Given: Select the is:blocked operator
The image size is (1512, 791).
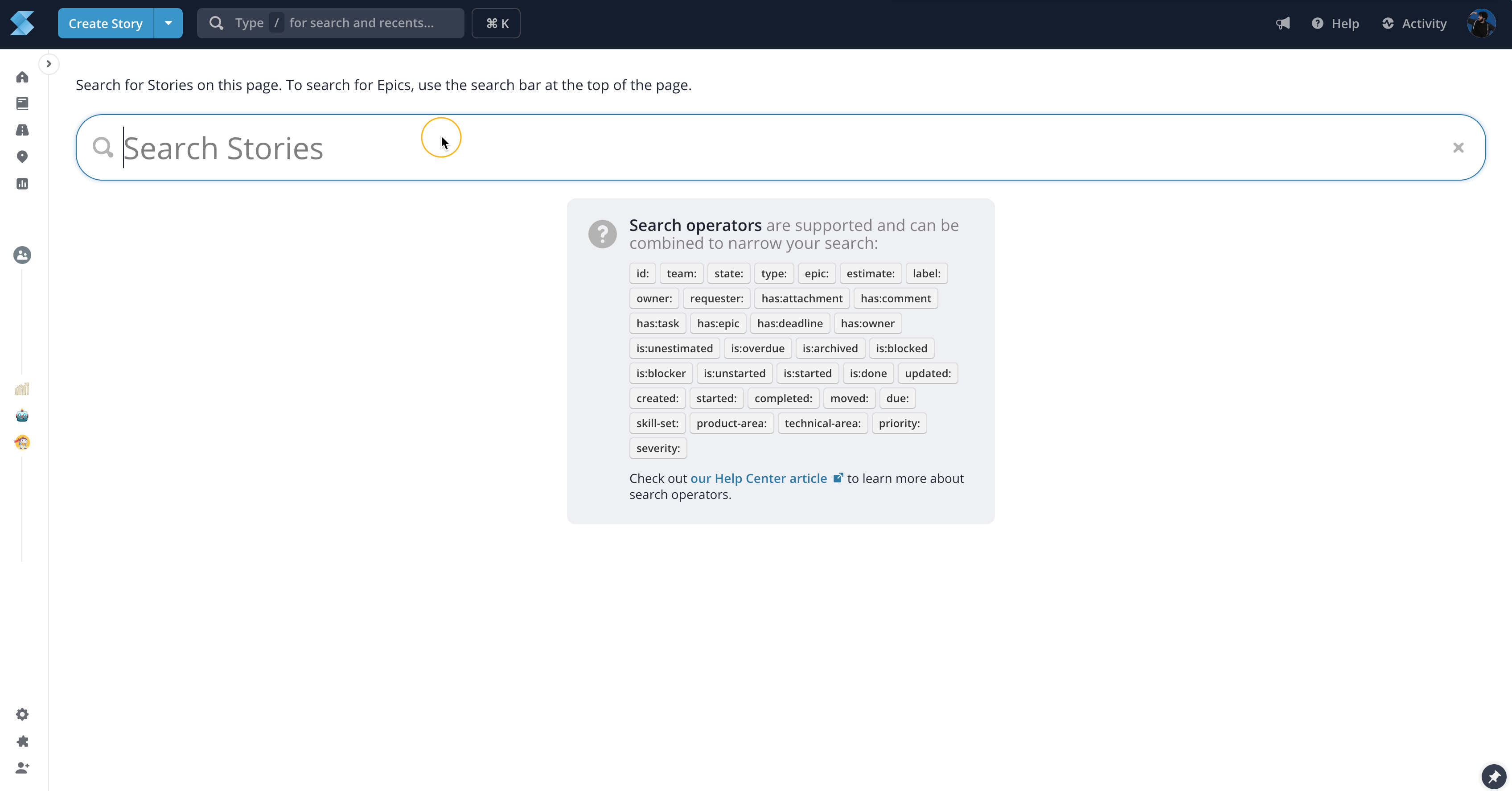Looking at the screenshot, I should click(x=902, y=348).
